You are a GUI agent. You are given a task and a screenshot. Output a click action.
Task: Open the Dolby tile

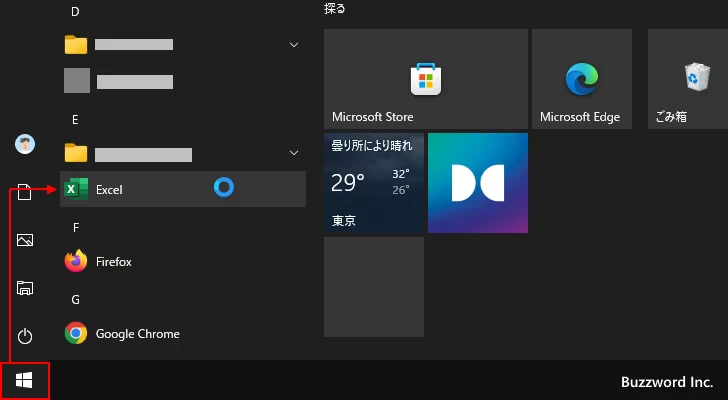(478, 183)
